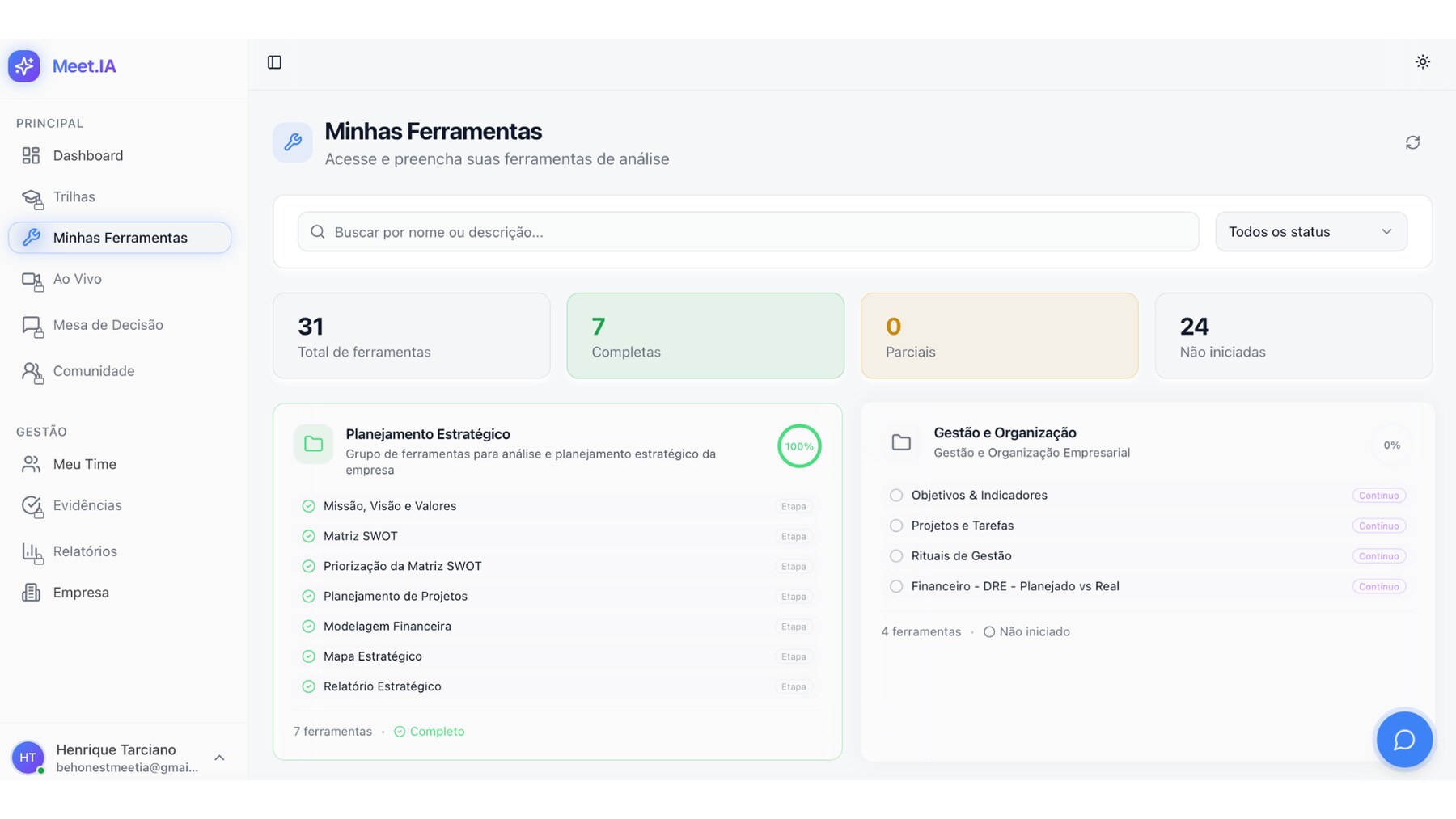
Task: Collapse the sidebar with the panel icon
Action: pos(274,62)
